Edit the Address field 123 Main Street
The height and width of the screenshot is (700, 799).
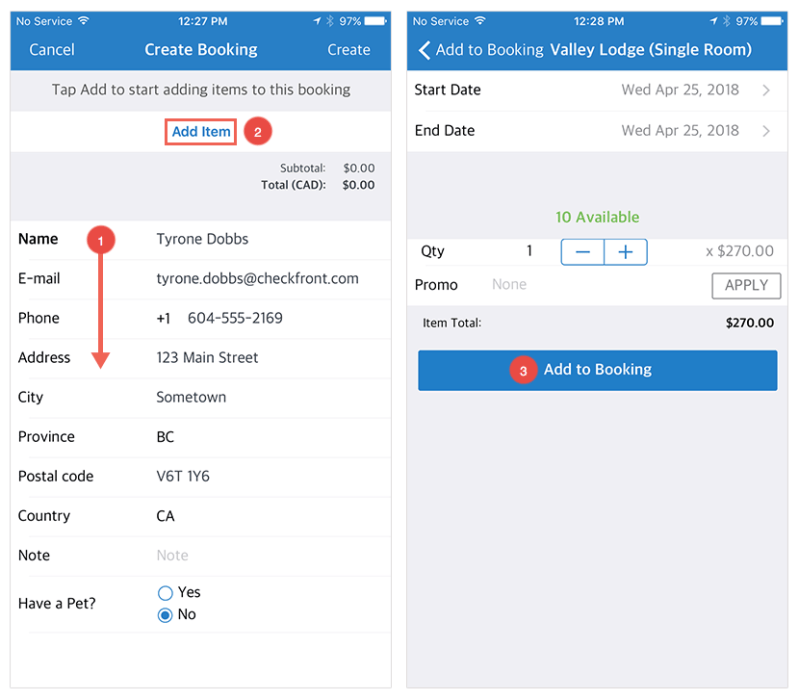tap(207, 358)
